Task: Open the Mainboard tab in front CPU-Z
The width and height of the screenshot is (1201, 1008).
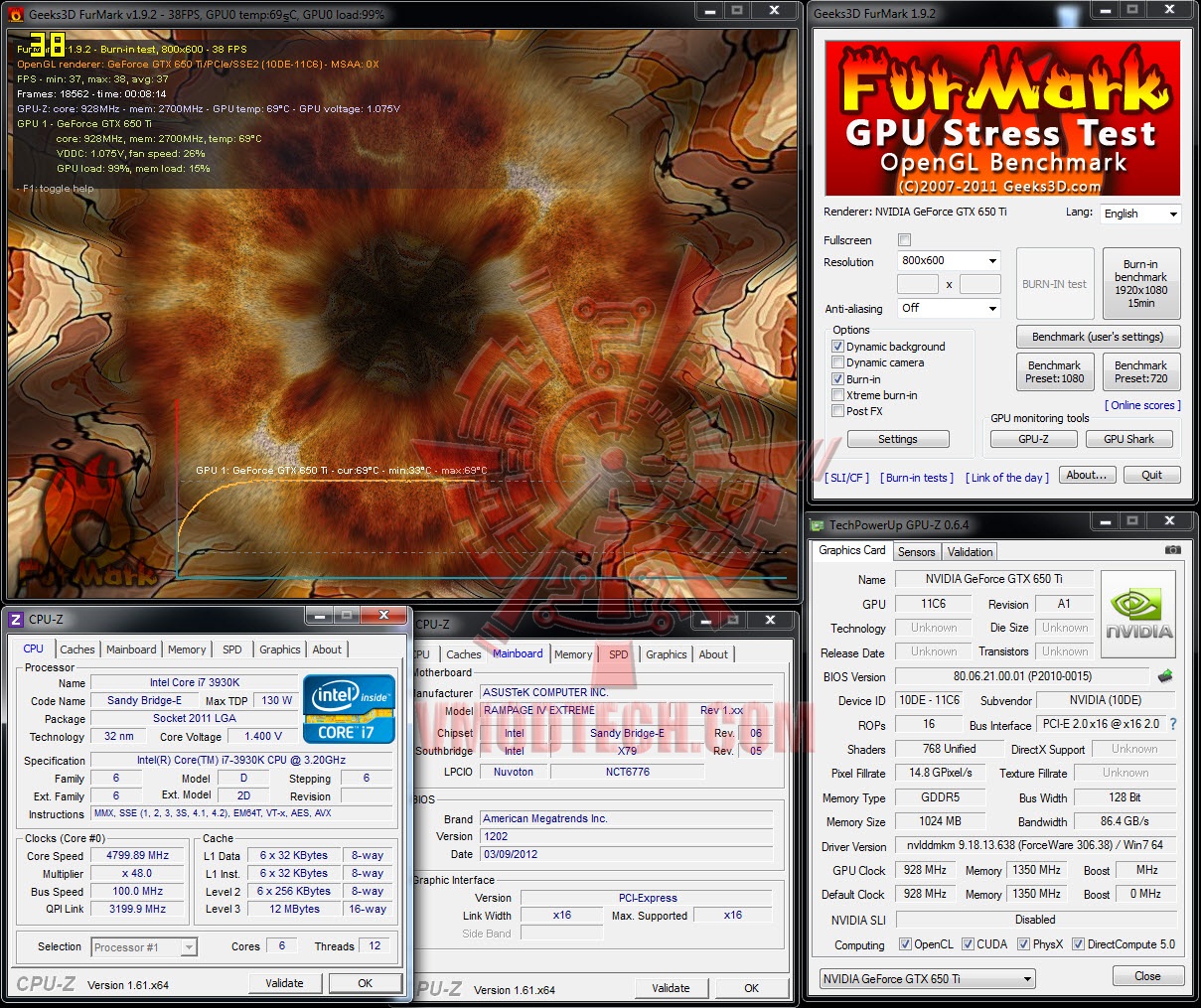Action: [131, 649]
